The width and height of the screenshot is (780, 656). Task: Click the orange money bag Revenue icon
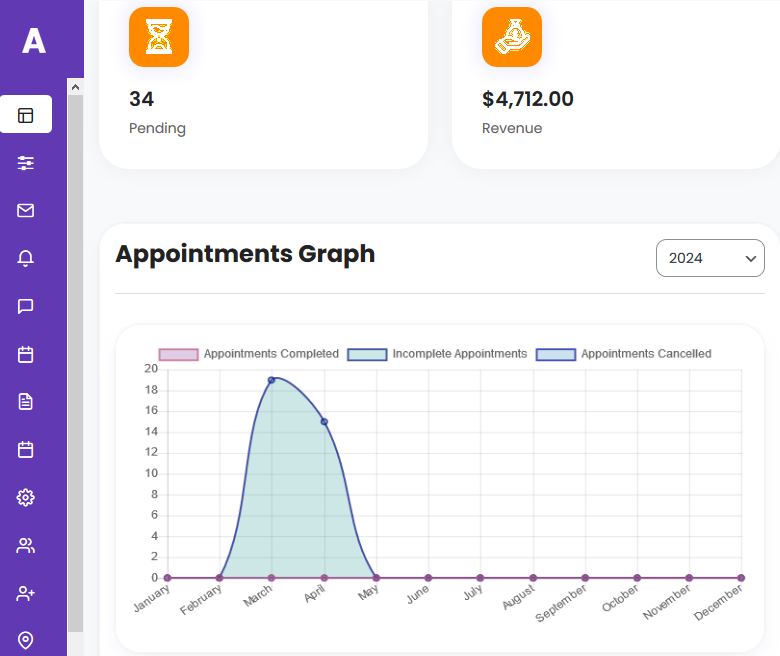512,37
